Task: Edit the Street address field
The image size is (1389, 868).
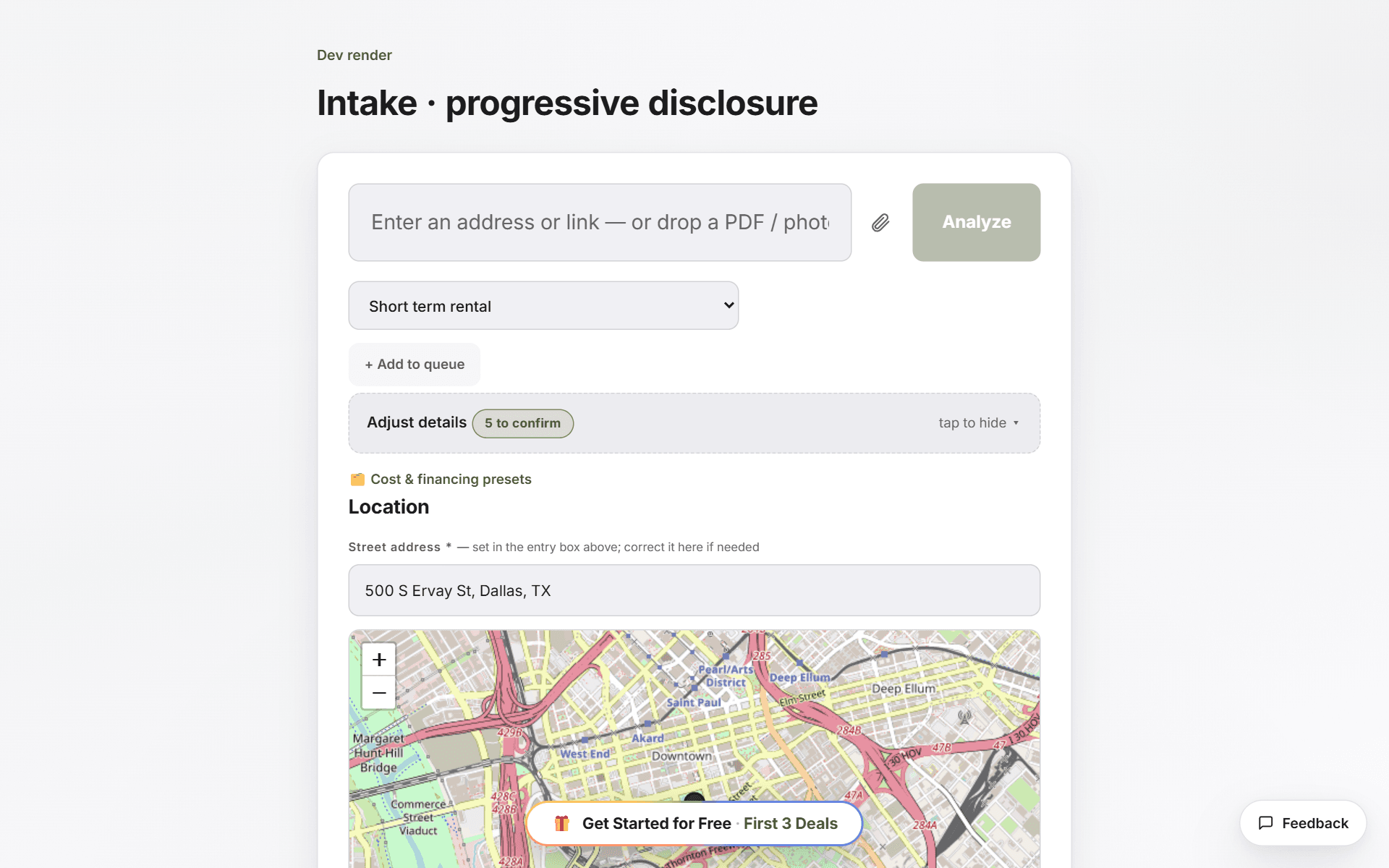Action: click(x=694, y=590)
